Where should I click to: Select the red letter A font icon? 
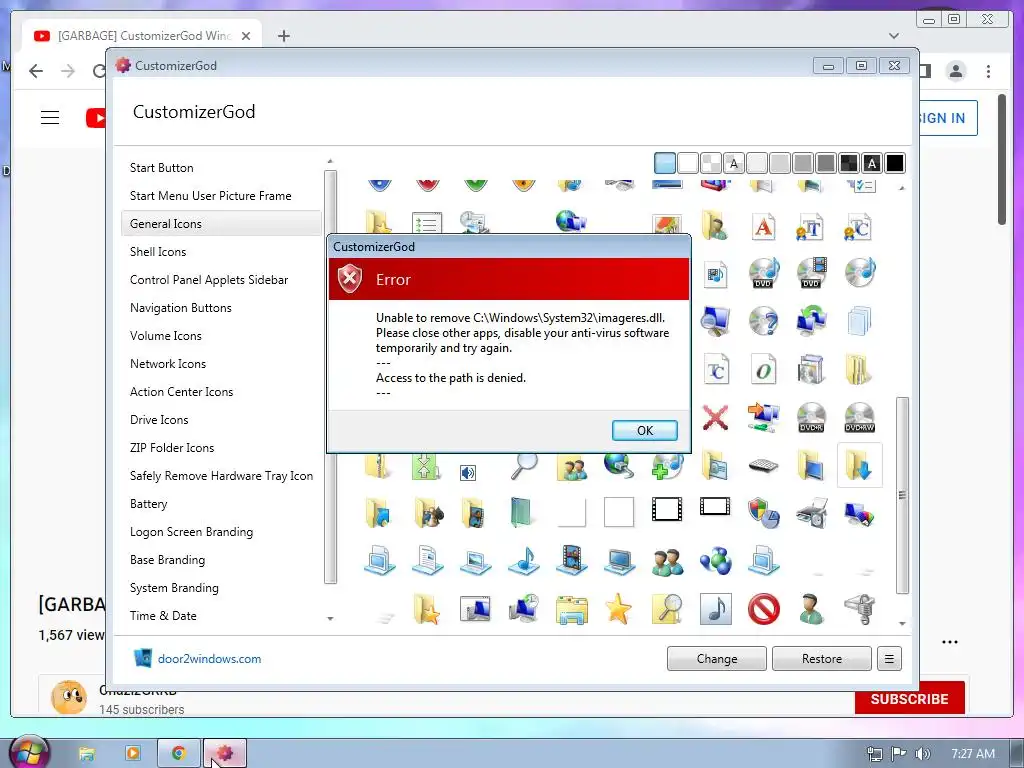click(x=763, y=227)
